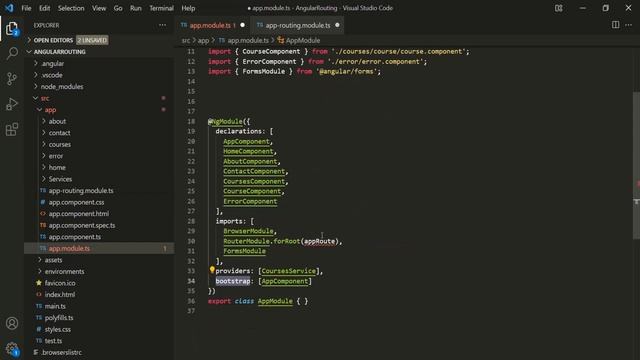Open the Extensions view

click(12, 129)
